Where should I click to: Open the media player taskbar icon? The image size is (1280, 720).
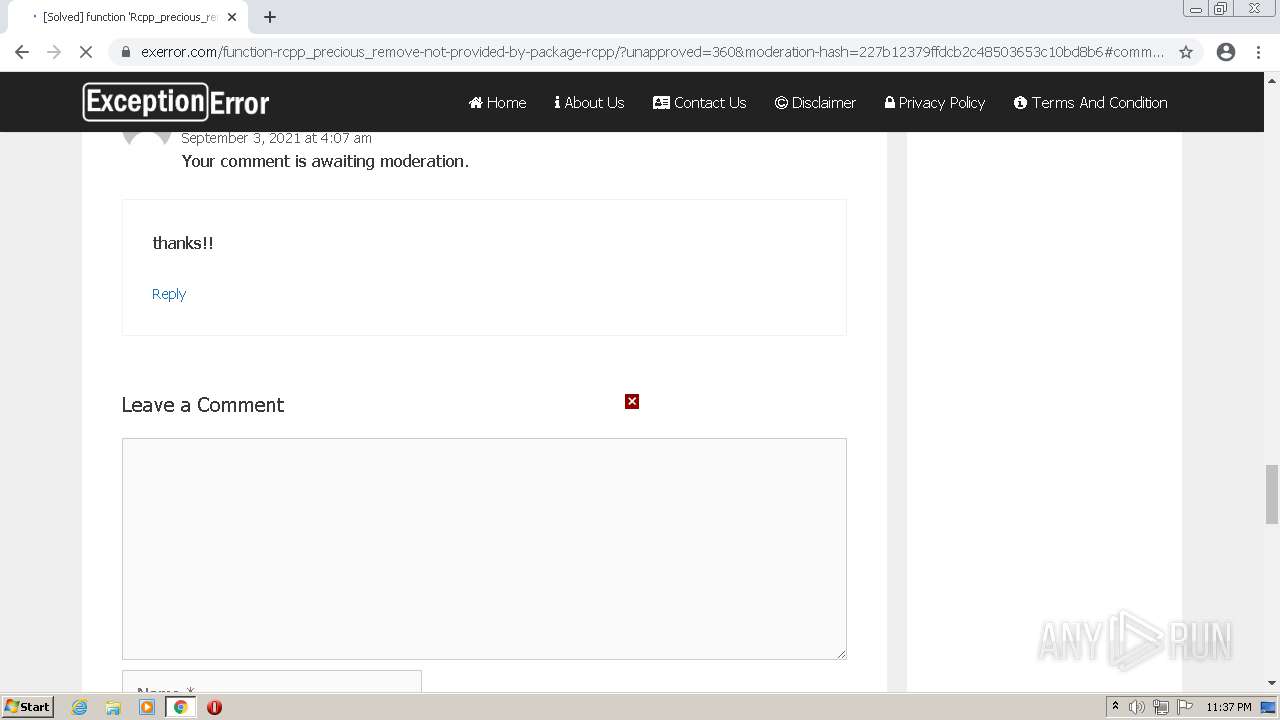coord(147,707)
